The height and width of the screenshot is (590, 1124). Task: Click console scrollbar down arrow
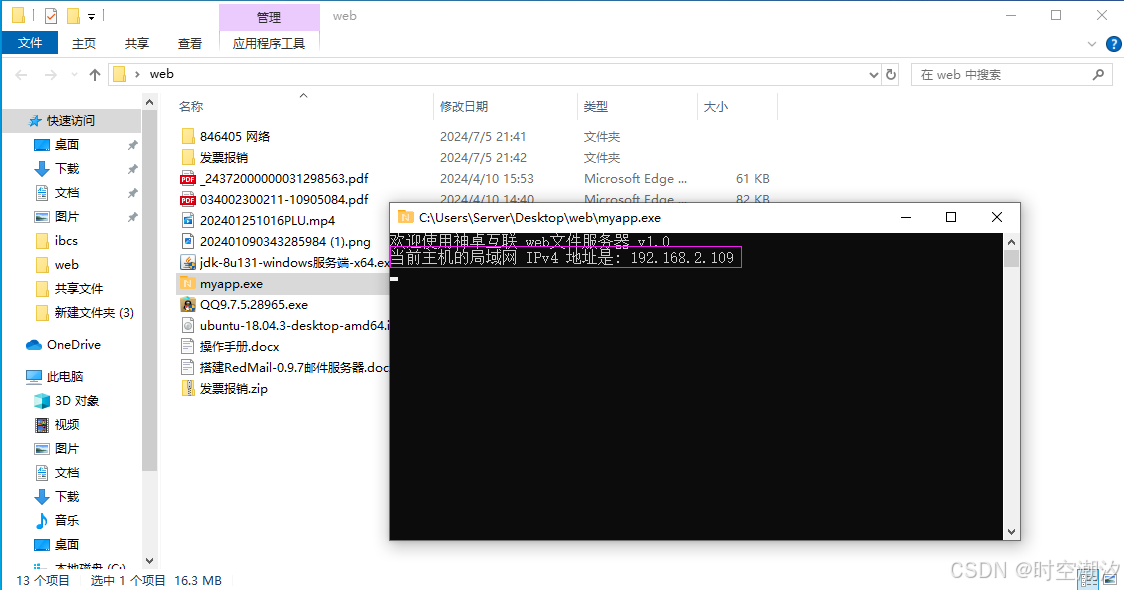tap(1011, 532)
